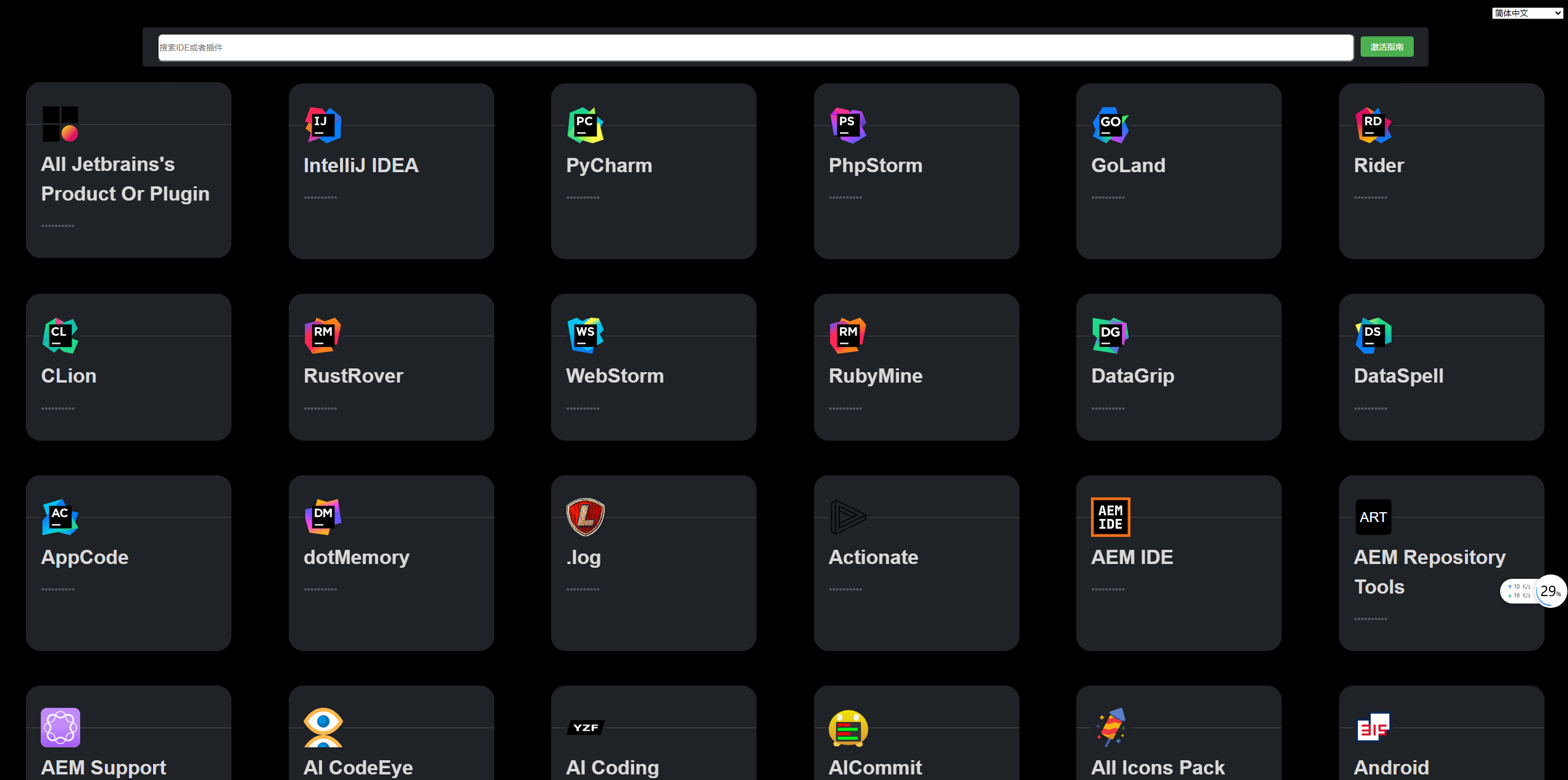1568x780 pixels.
Task: Click the PyCharm PC icon
Action: [585, 125]
